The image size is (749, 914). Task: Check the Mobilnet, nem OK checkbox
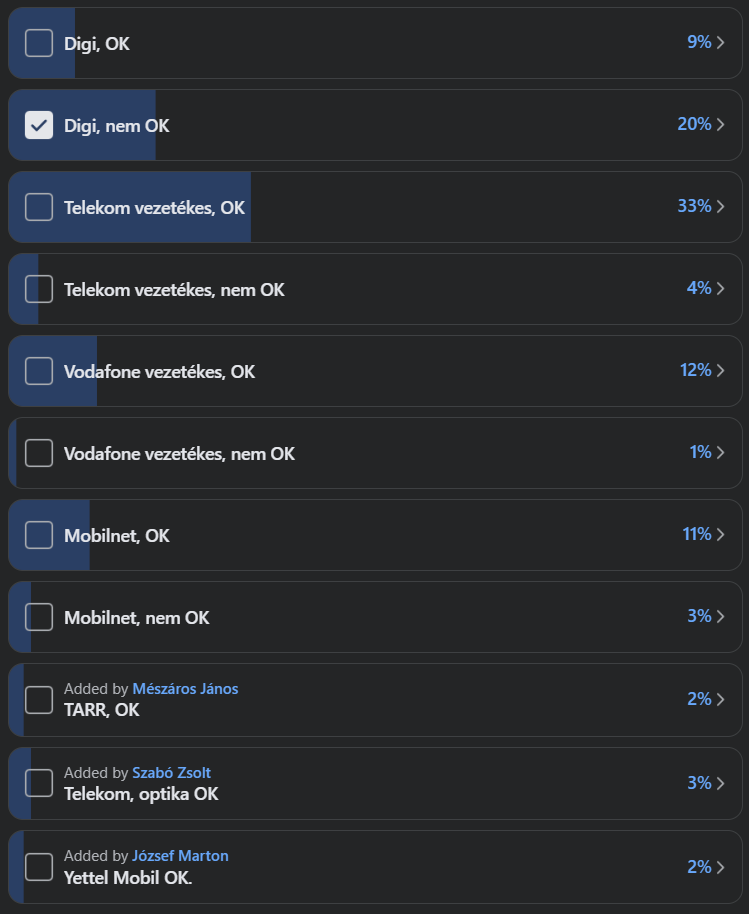pyautogui.click(x=39, y=617)
